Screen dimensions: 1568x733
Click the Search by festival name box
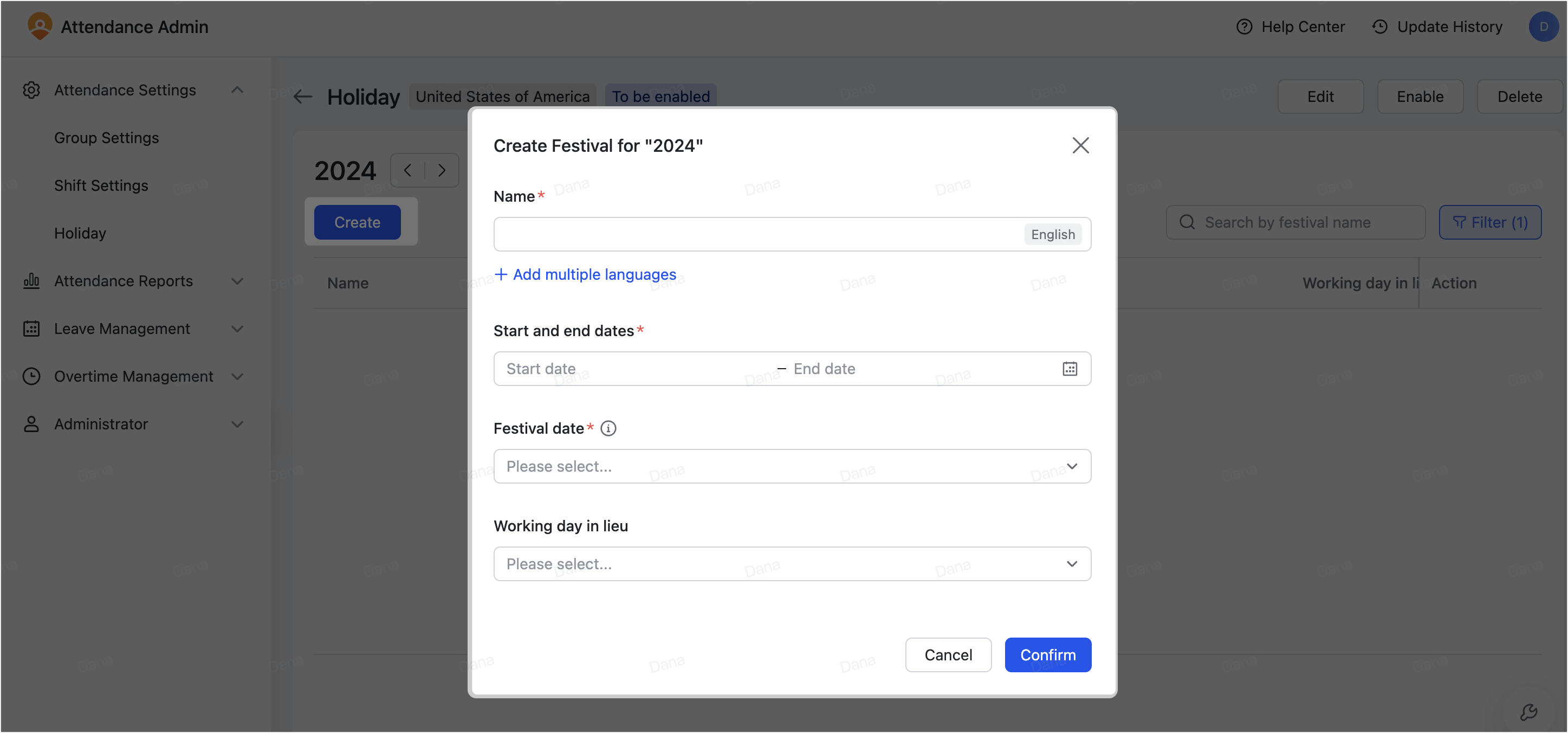[x=1295, y=222]
